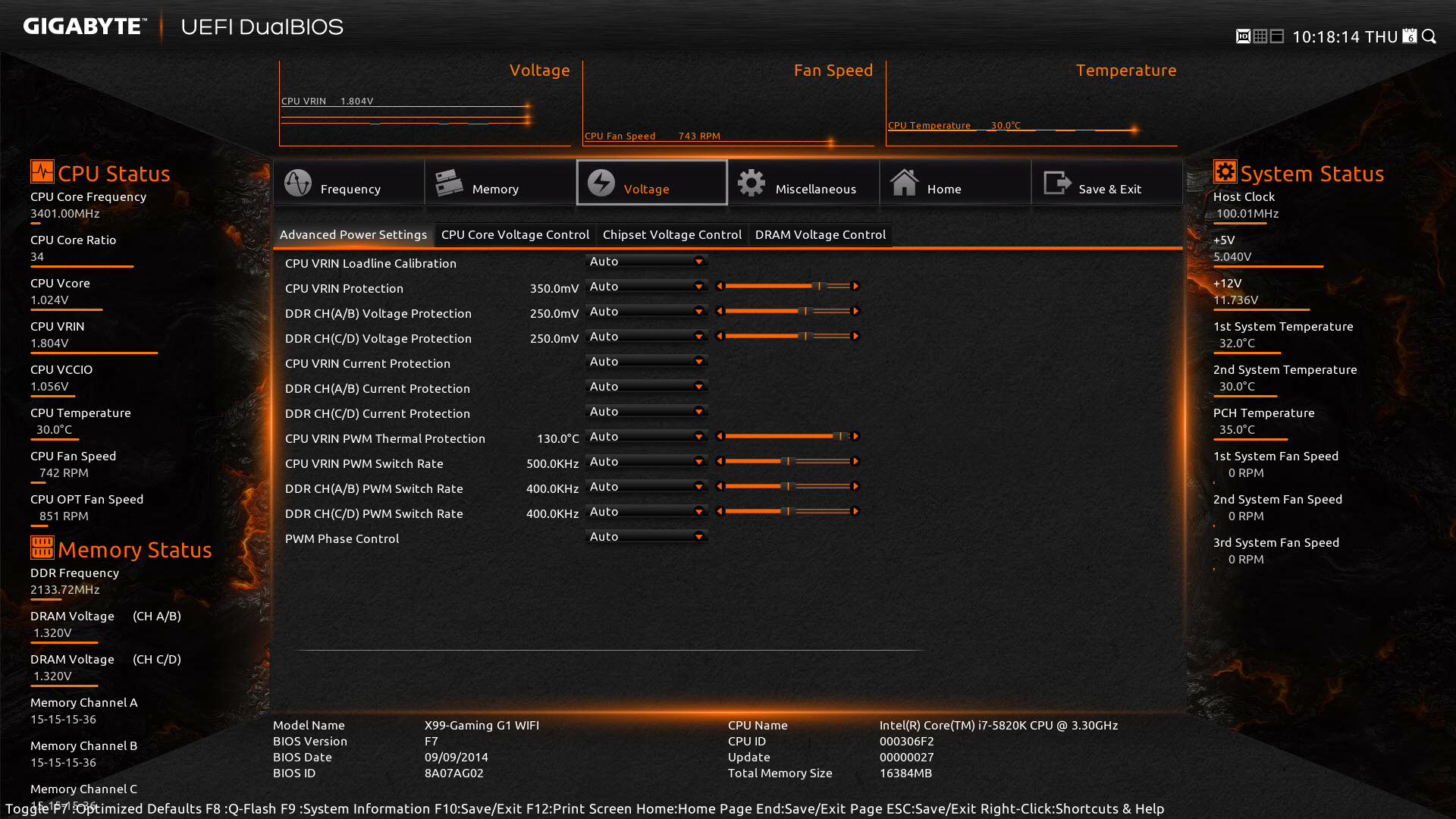Click the X99-Gaming G1 WIFI model name
This screenshot has height=819, width=1456.
click(x=482, y=725)
